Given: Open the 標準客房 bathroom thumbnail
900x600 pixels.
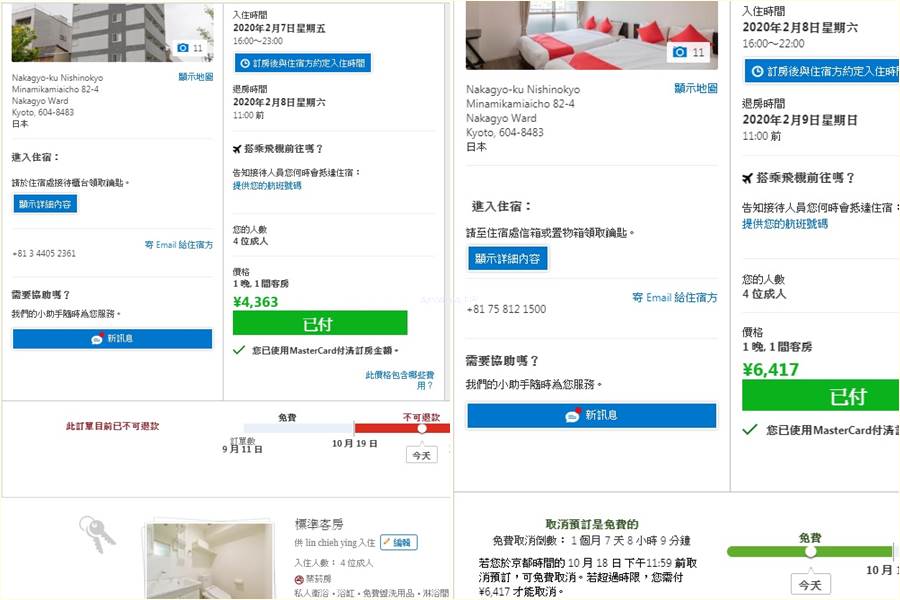Looking at the screenshot, I should (x=207, y=560).
